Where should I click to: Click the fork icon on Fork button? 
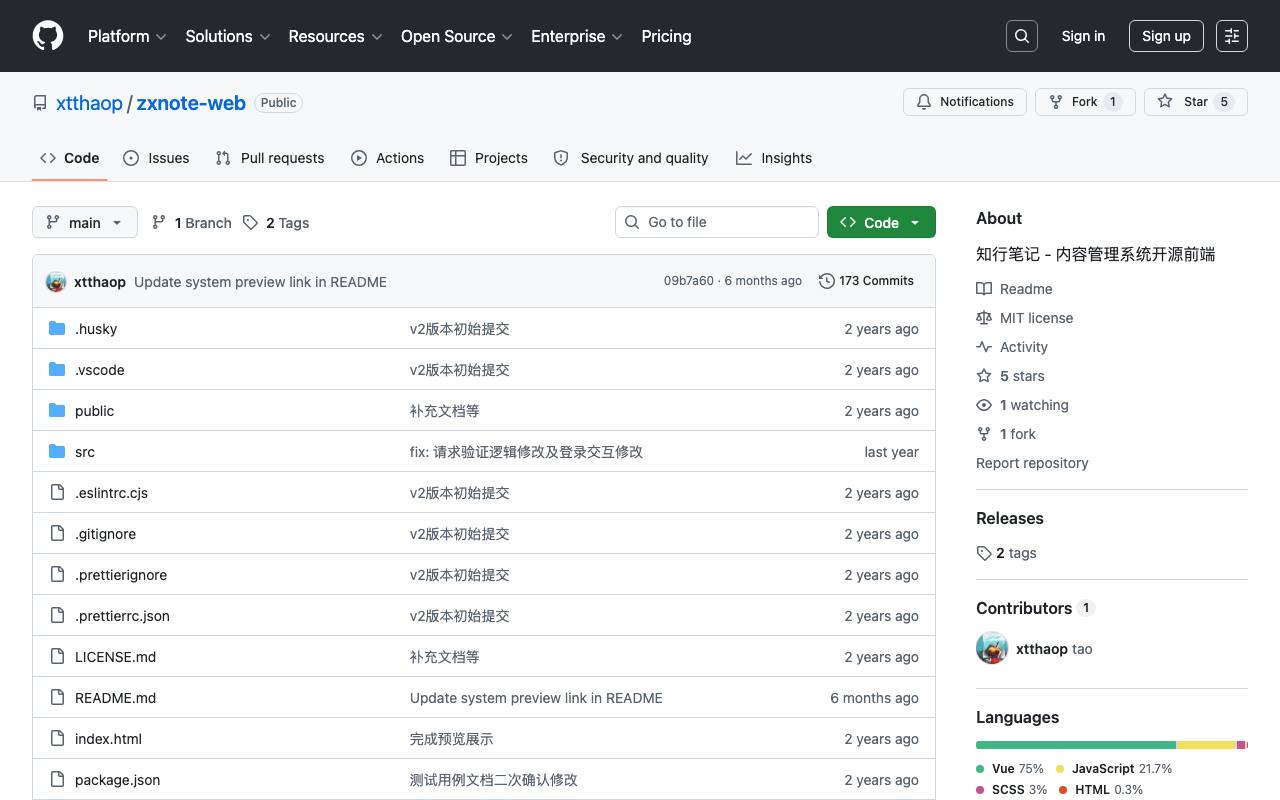(x=1056, y=102)
